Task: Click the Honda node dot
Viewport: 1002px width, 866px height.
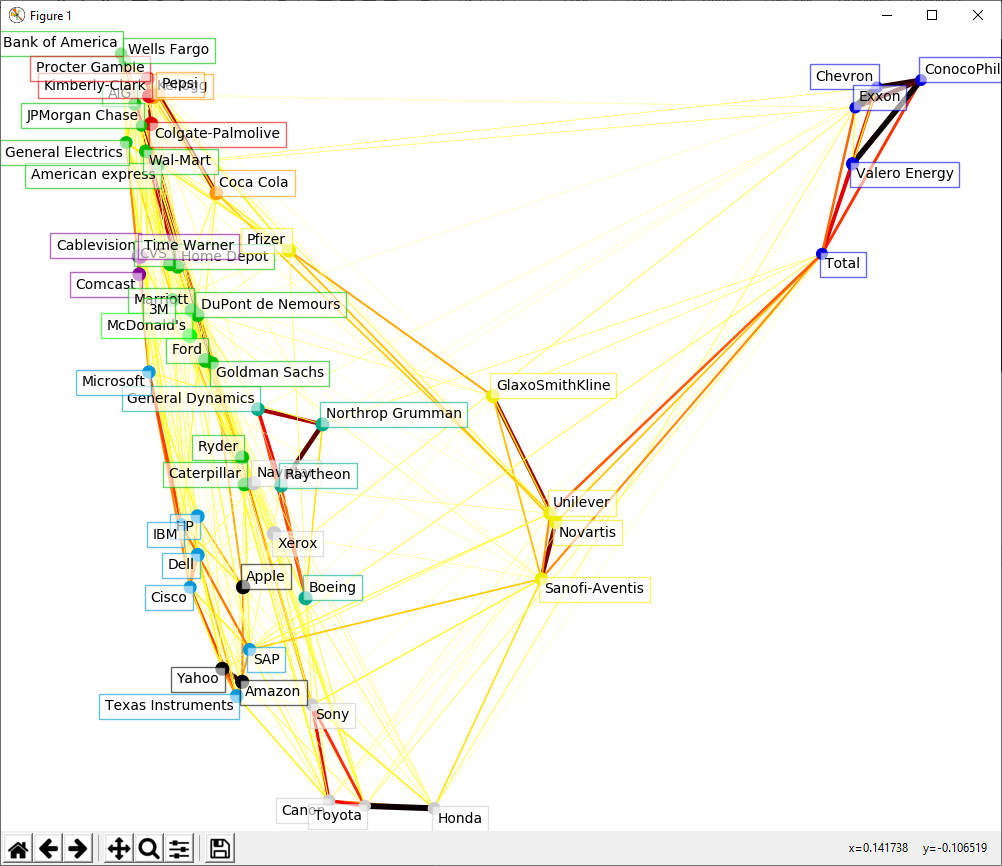Action: [434, 808]
